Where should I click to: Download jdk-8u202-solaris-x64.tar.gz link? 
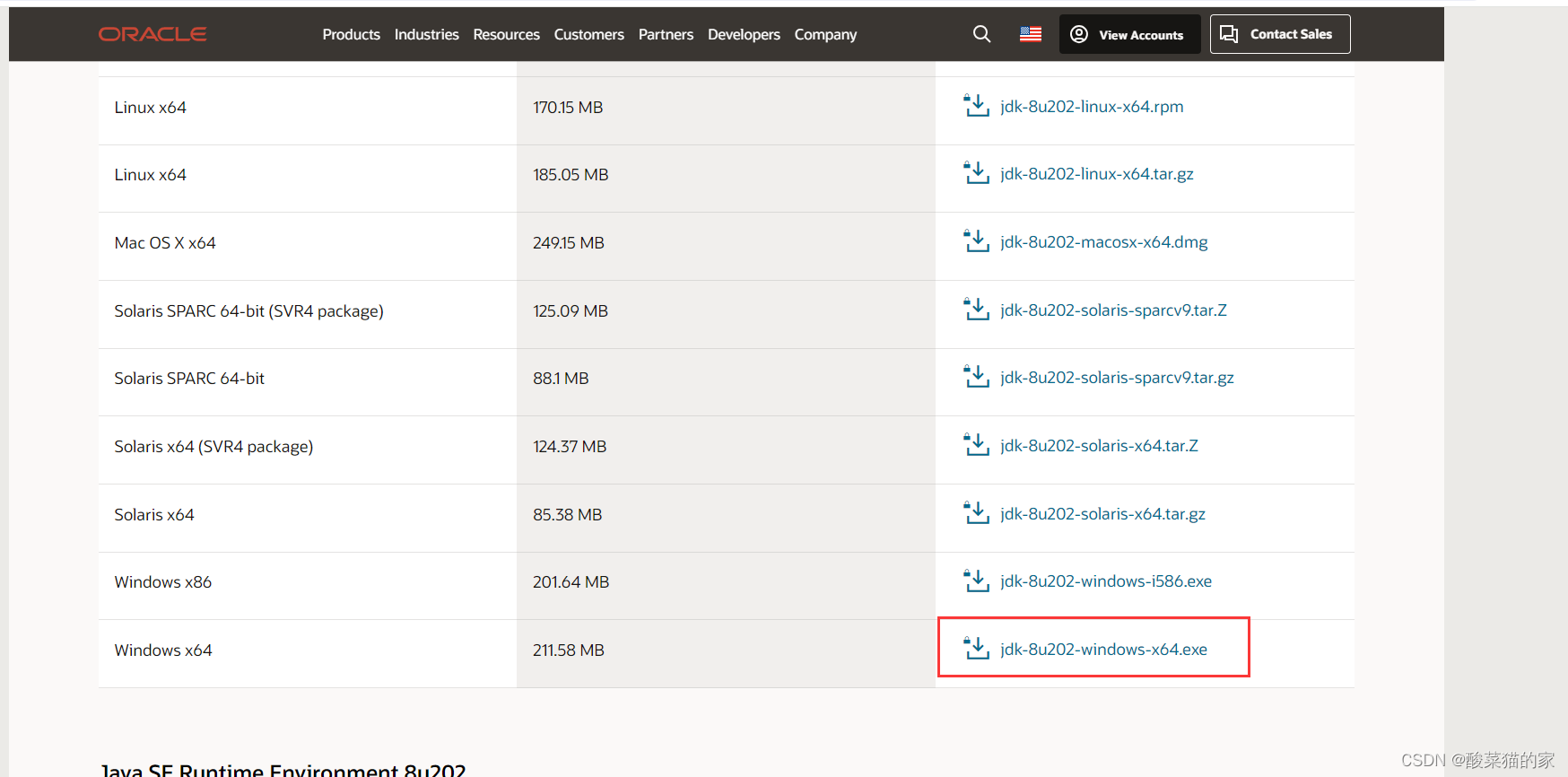click(x=1102, y=513)
